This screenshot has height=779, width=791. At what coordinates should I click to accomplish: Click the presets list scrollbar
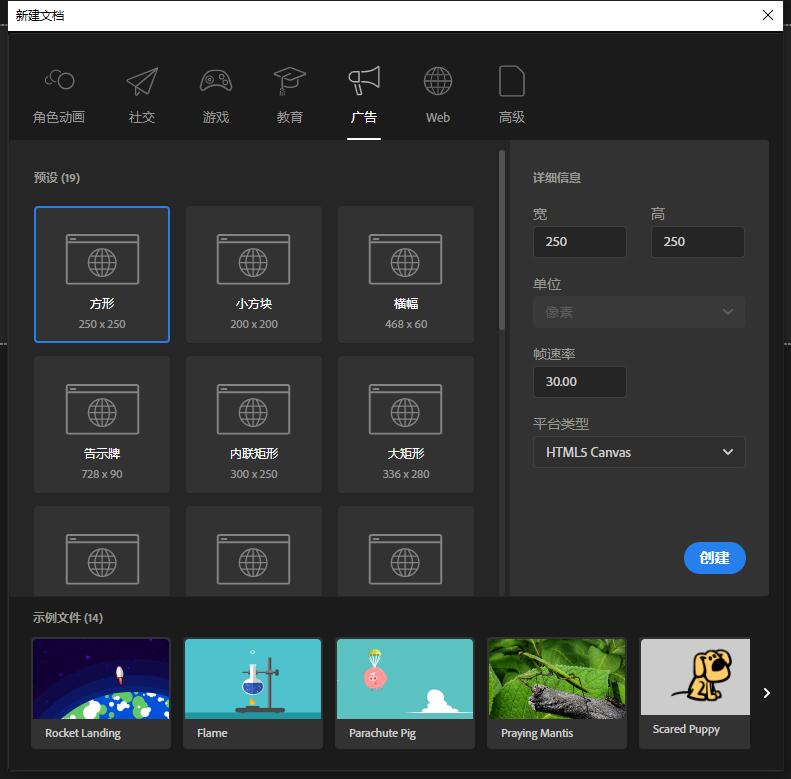501,240
